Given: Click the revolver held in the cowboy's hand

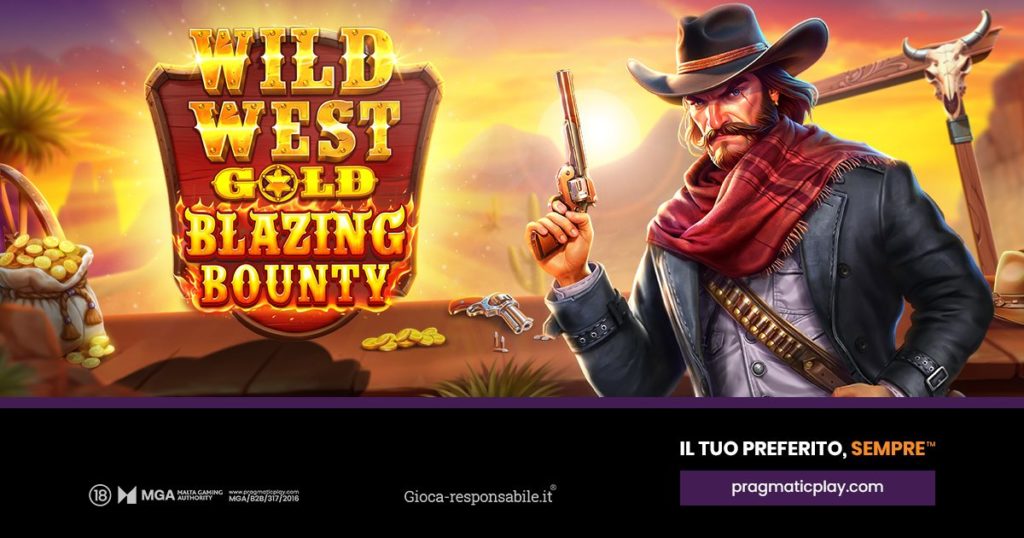Looking at the screenshot, I should [x=569, y=161].
